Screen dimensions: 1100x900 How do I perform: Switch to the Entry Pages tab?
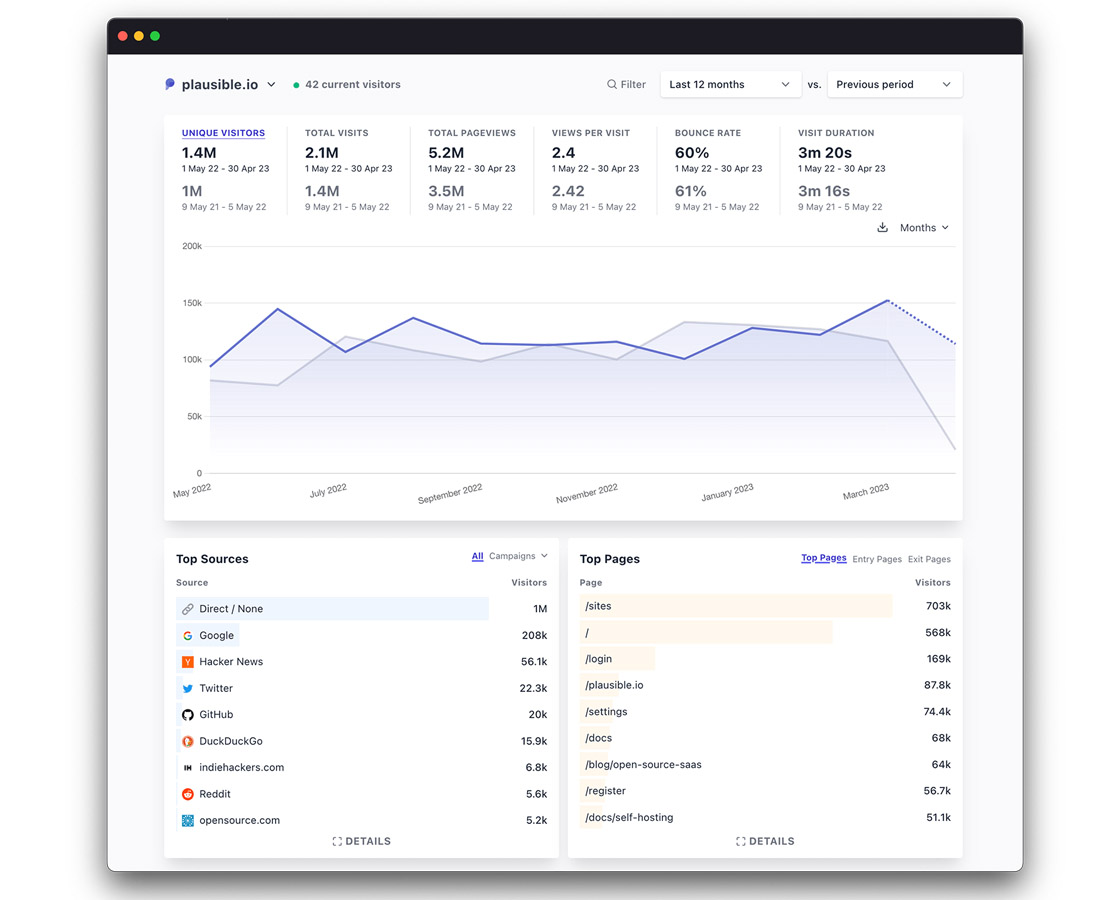tap(876, 559)
